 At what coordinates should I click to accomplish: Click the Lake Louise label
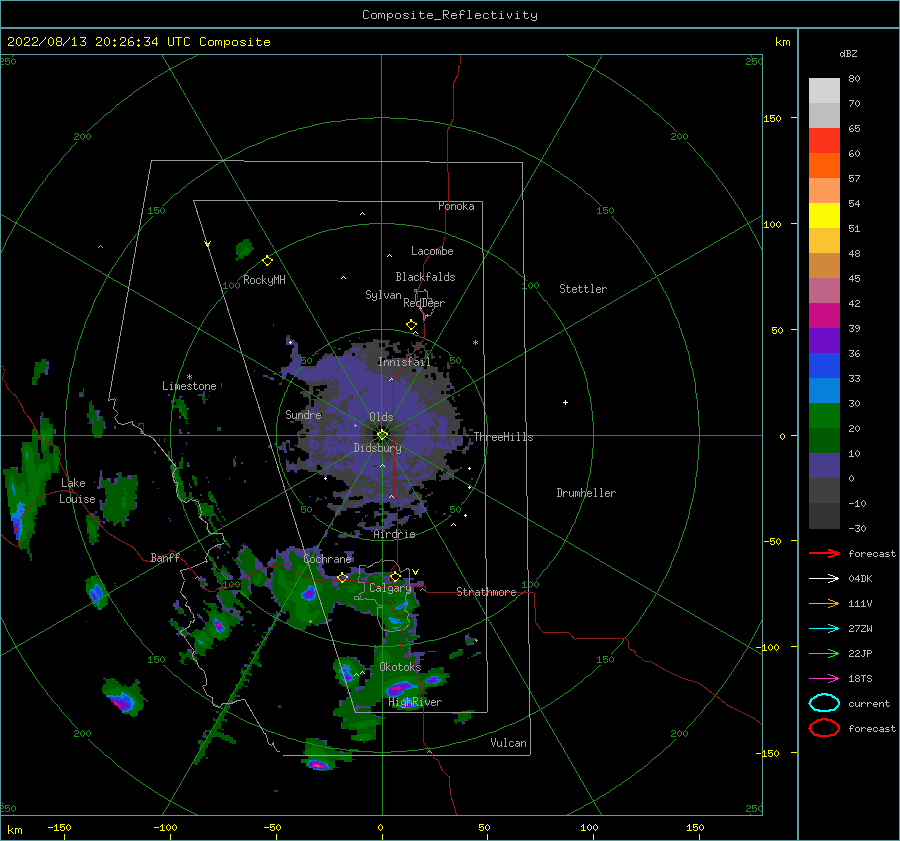[x=77, y=491]
